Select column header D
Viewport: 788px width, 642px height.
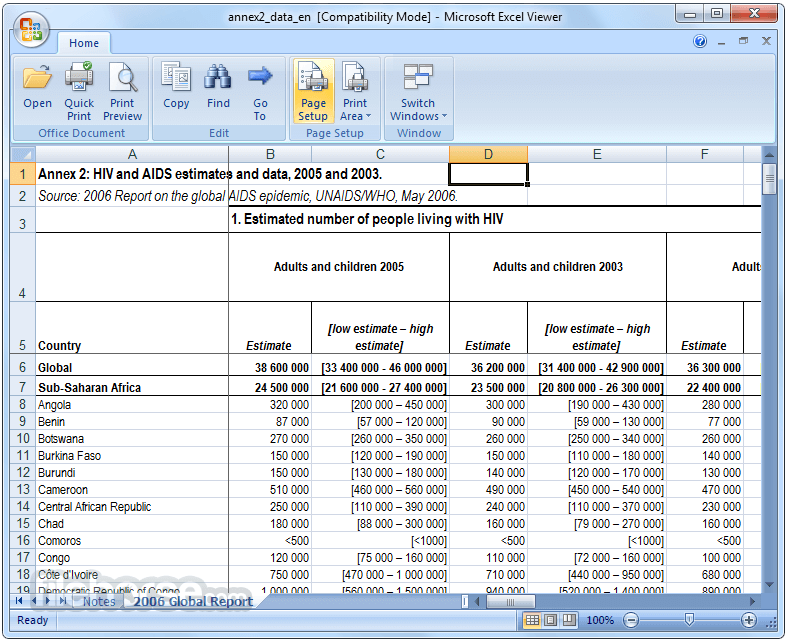(x=488, y=154)
